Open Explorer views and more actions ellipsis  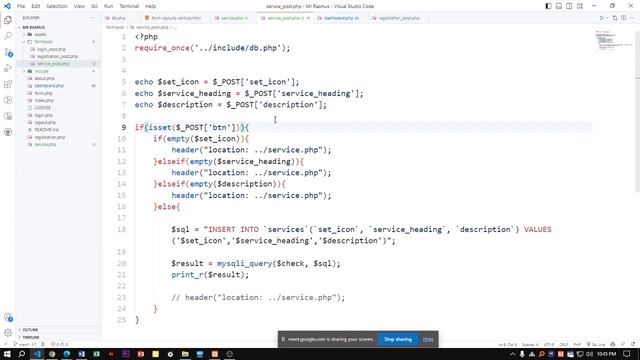tap(93, 18)
